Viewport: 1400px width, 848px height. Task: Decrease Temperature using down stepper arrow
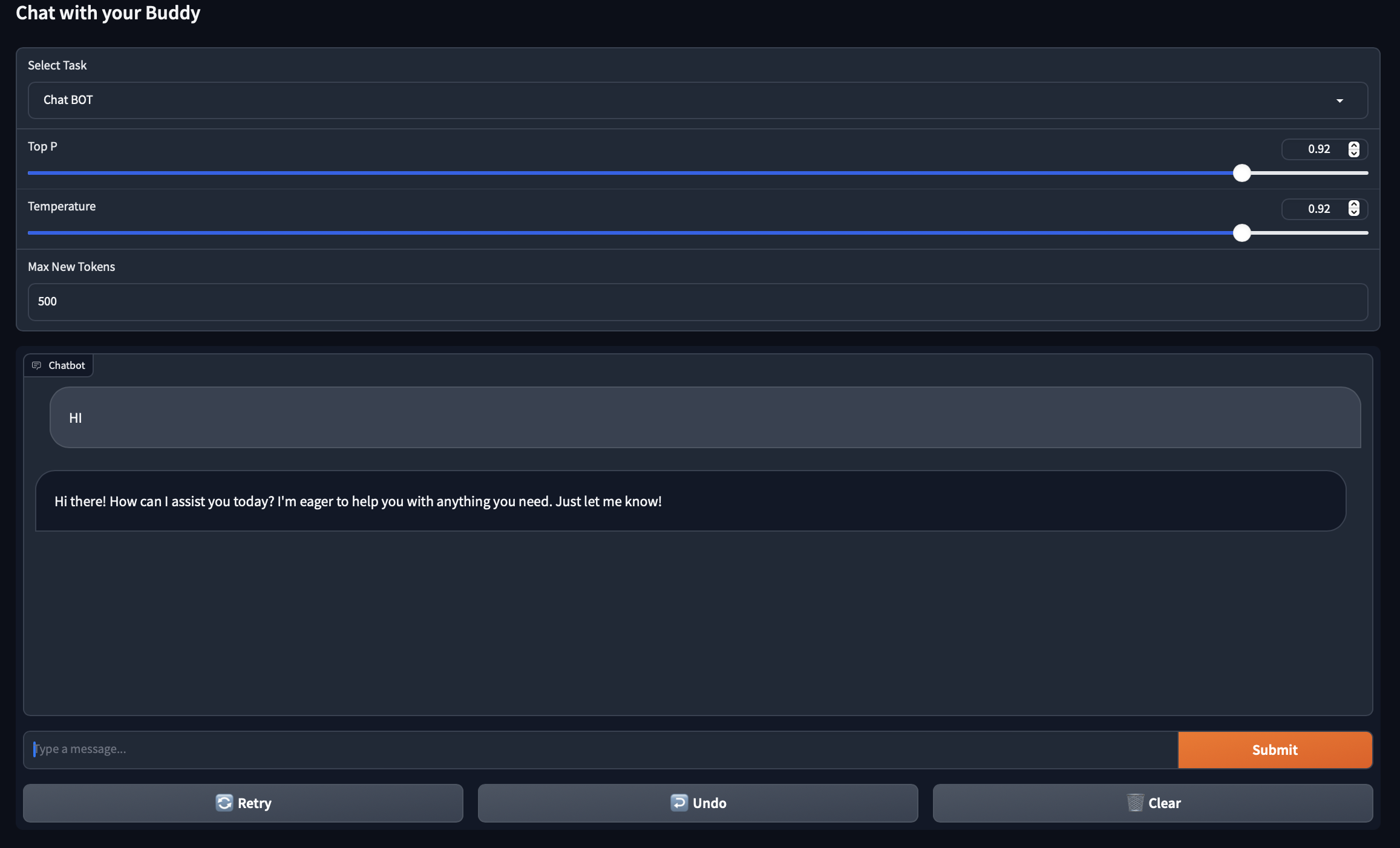point(1354,213)
